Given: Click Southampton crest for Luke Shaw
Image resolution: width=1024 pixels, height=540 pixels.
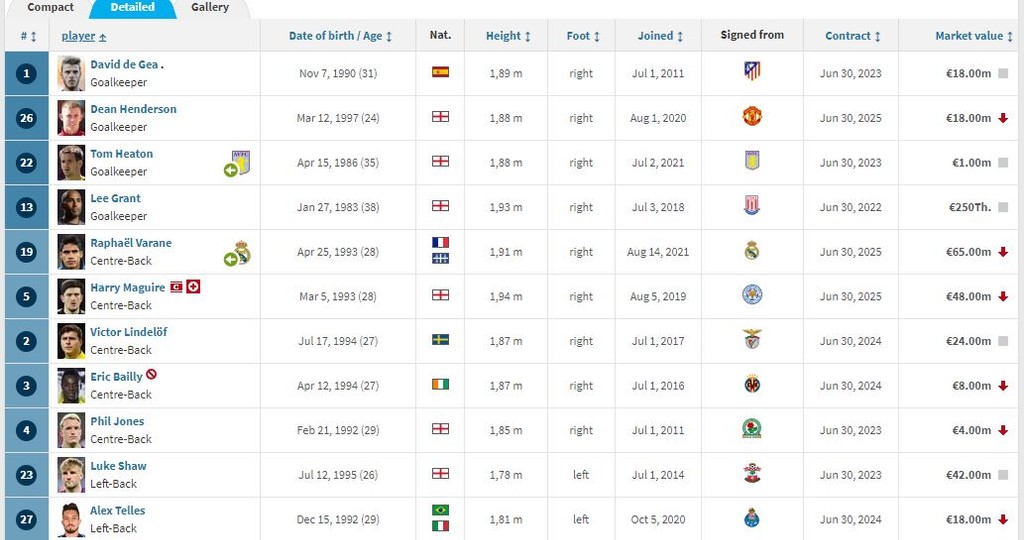Looking at the screenshot, I should coord(752,474).
